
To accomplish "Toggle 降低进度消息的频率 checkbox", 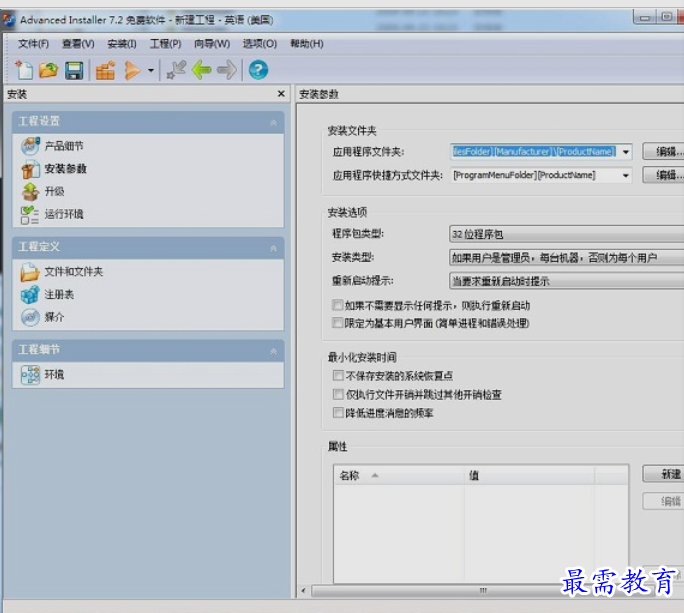I will tap(338, 413).
